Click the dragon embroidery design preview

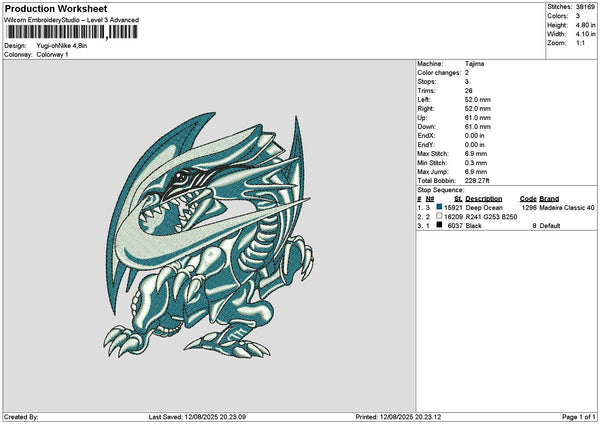tap(209, 235)
